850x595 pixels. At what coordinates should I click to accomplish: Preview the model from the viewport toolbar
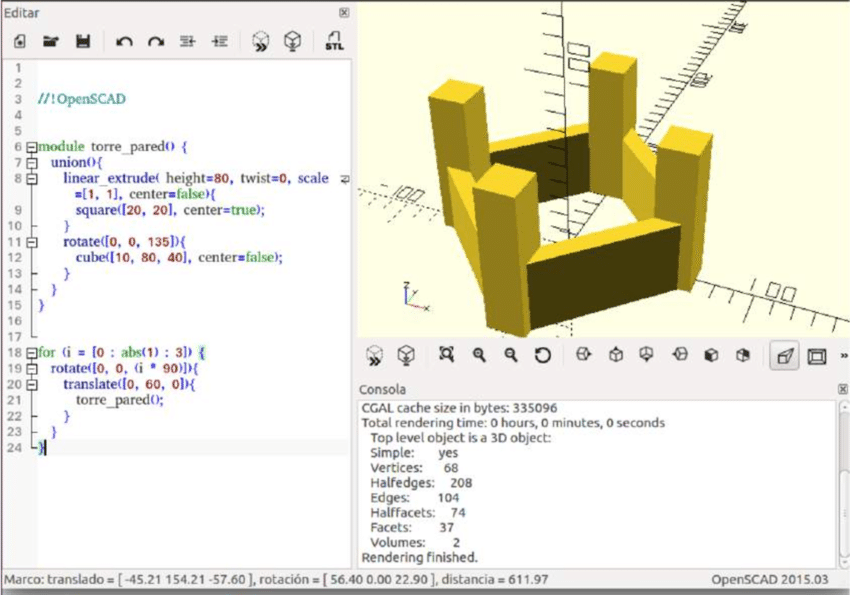coord(373,355)
